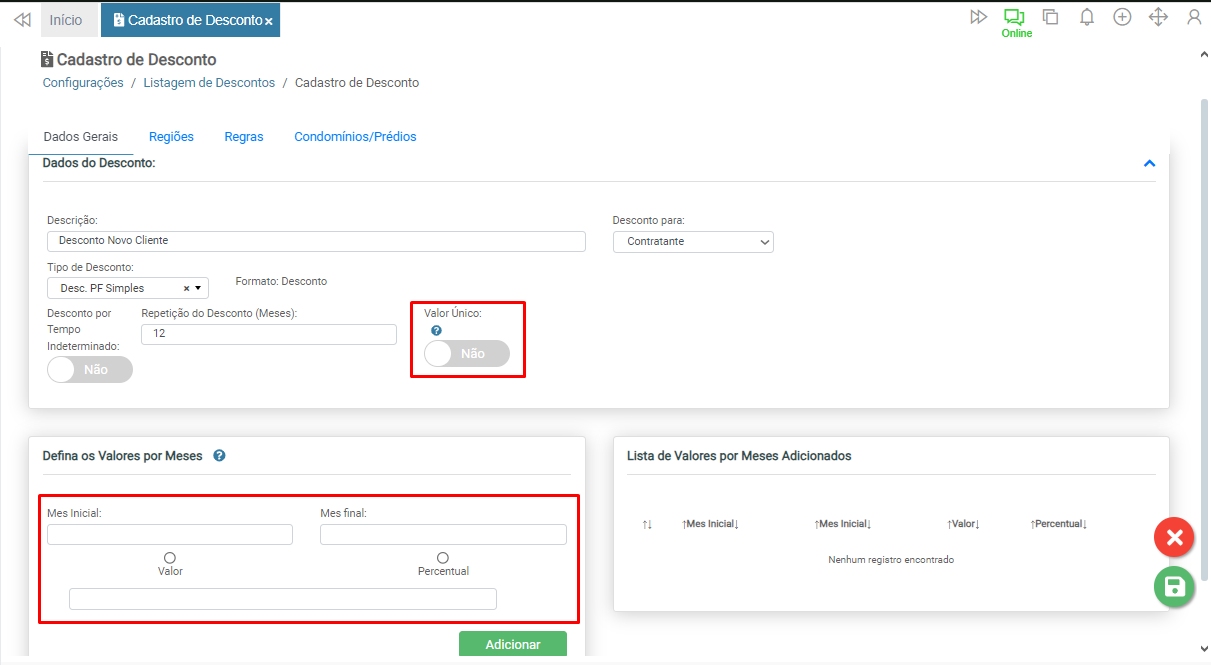Image resolution: width=1211 pixels, height=665 pixels.
Task: Click the green Adicionar button
Action: [x=513, y=645]
